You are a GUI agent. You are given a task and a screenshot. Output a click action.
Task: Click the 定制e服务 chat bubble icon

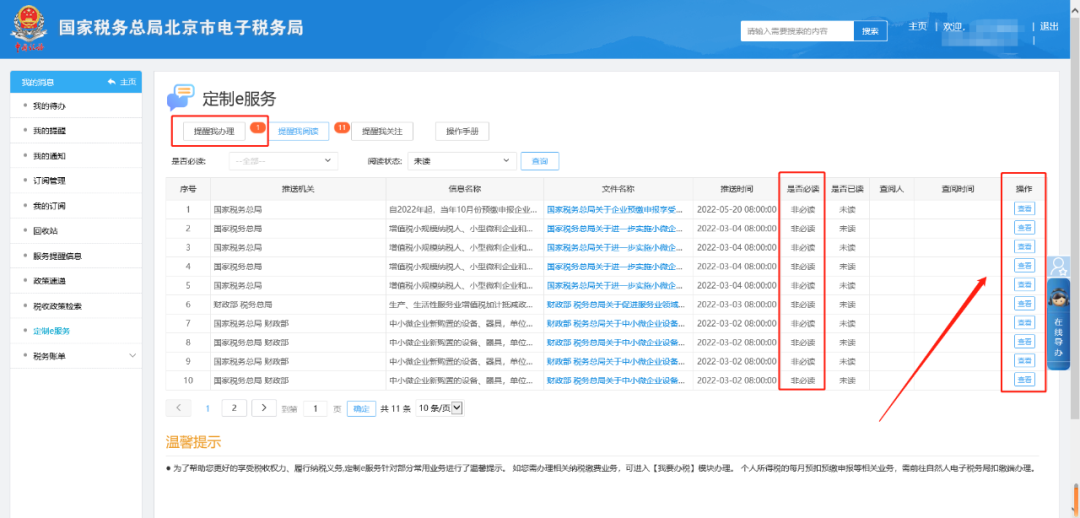(181, 98)
